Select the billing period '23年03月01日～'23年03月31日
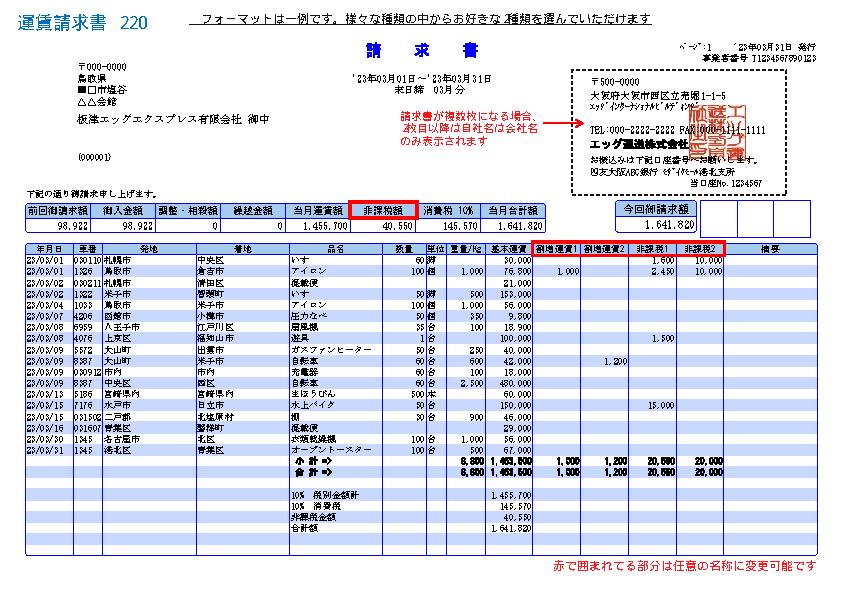The image size is (842, 595). click(422, 79)
